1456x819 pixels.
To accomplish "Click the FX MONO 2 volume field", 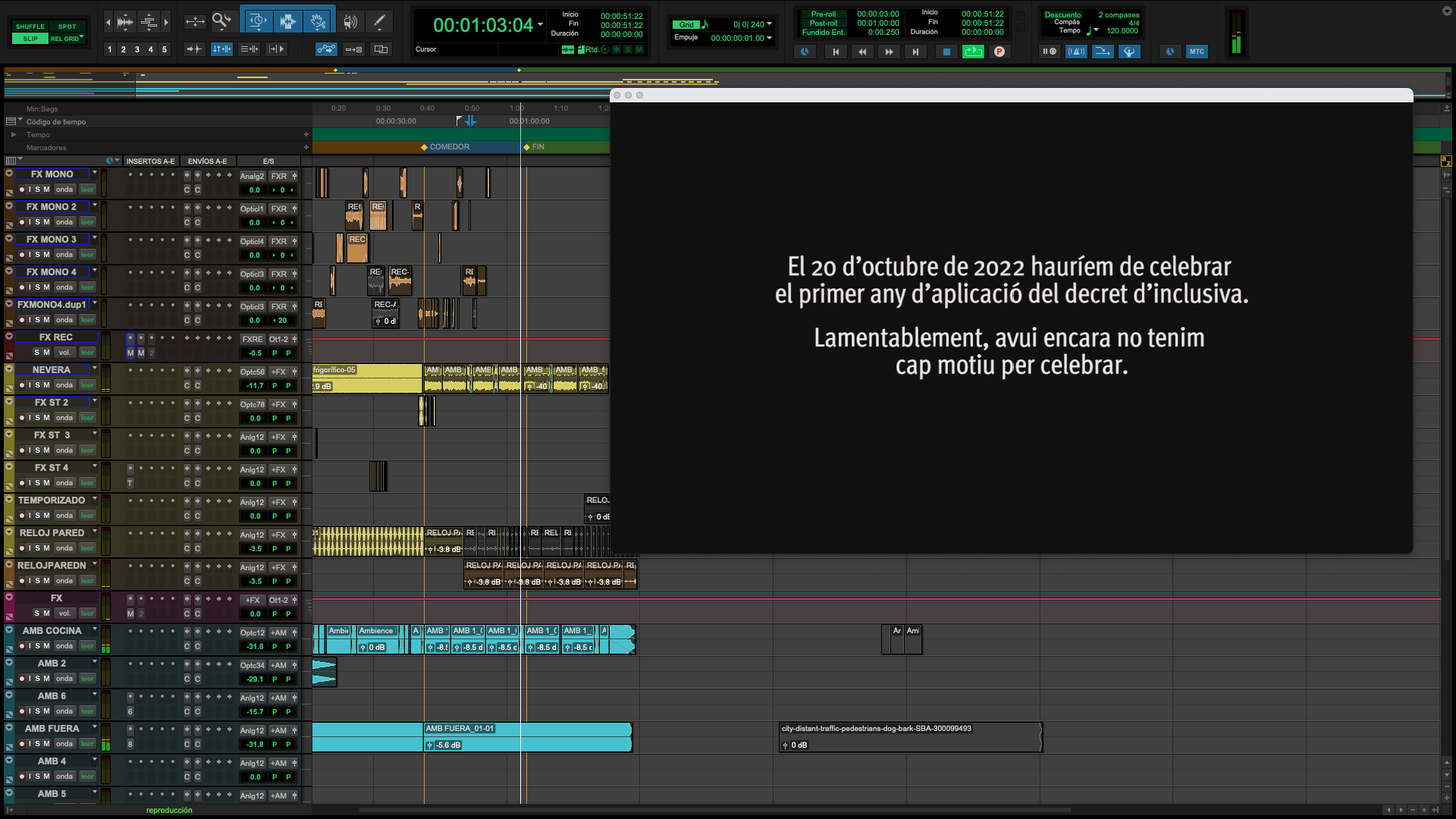I will 255,223.
